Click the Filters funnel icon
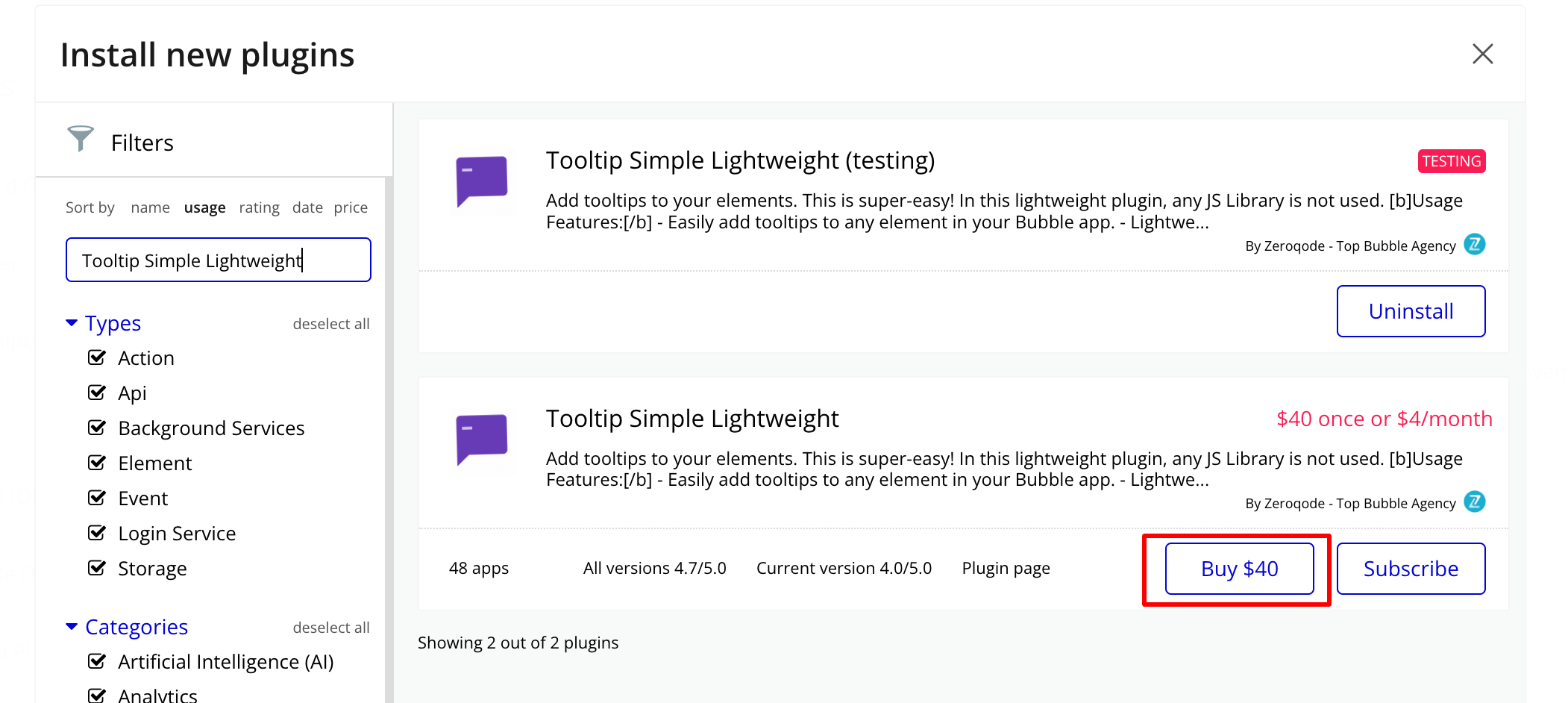The image size is (1568, 703). pos(80,138)
